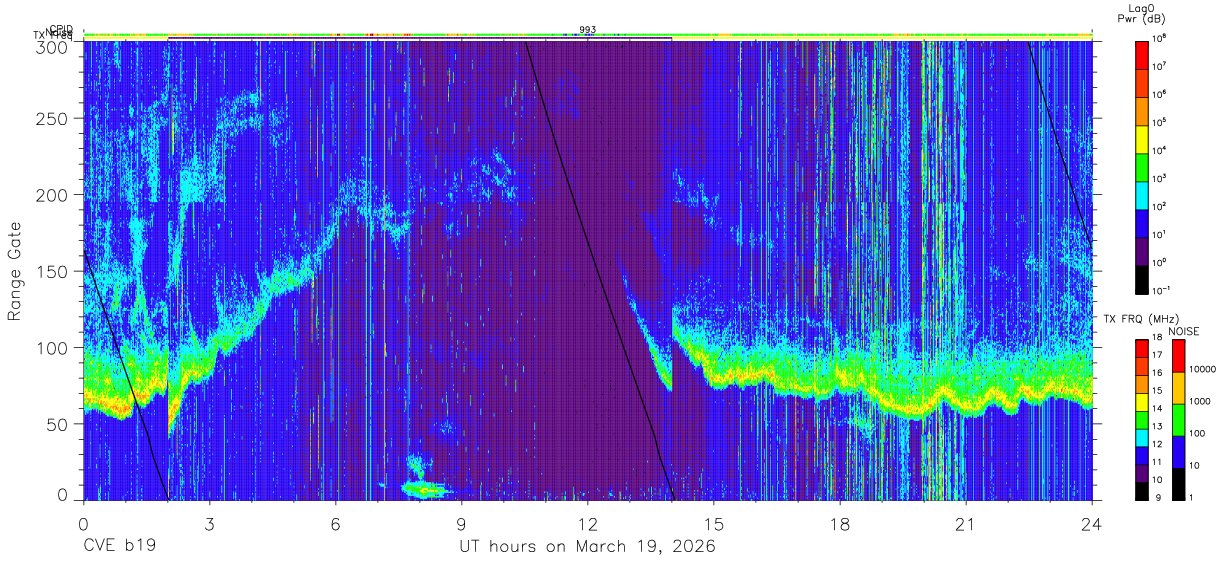Click the '100' tick on the Range Gate axis
Screen dimensions: 1228x567
click(x=51, y=347)
